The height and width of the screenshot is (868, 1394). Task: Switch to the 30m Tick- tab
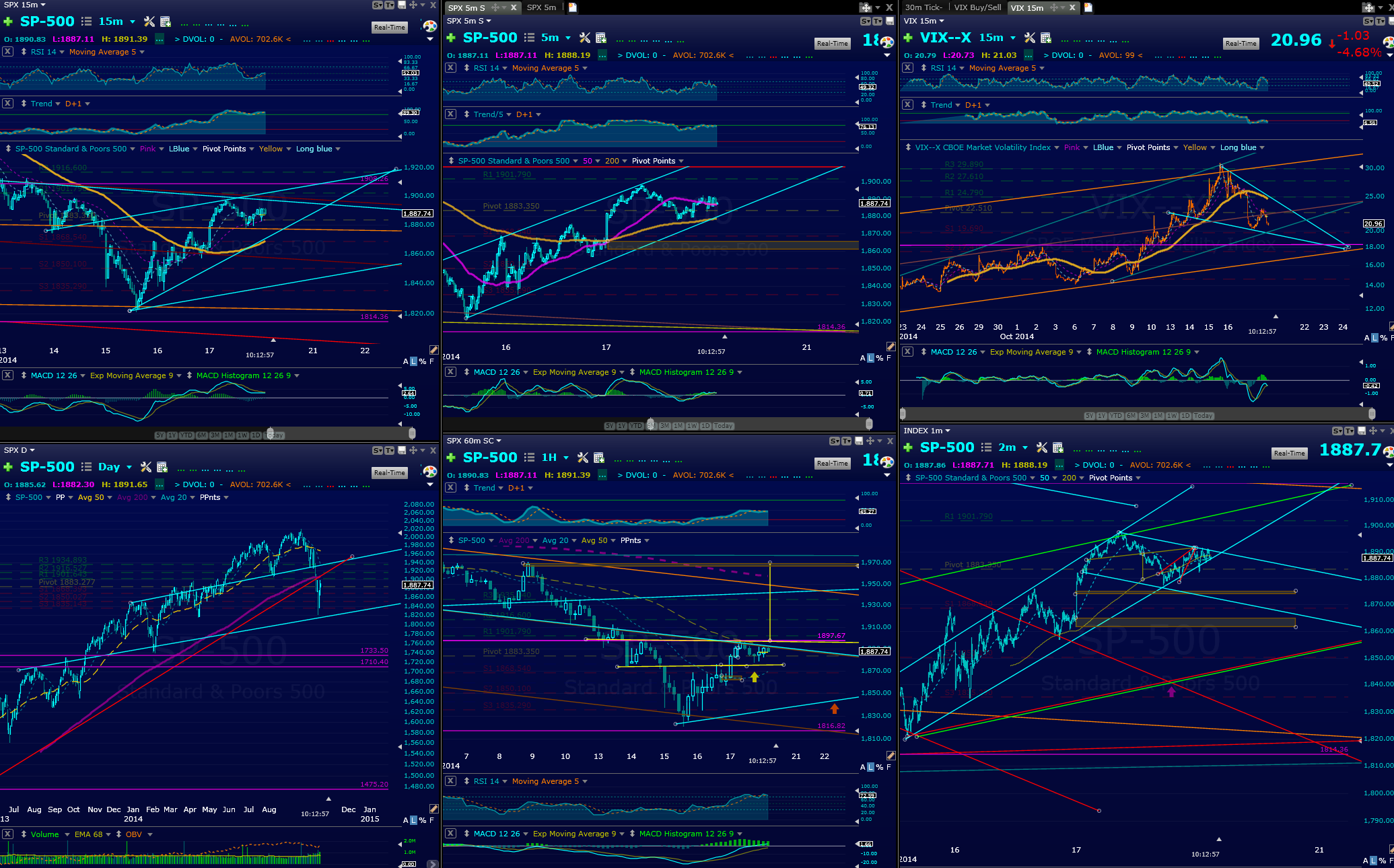click(923, 7)
